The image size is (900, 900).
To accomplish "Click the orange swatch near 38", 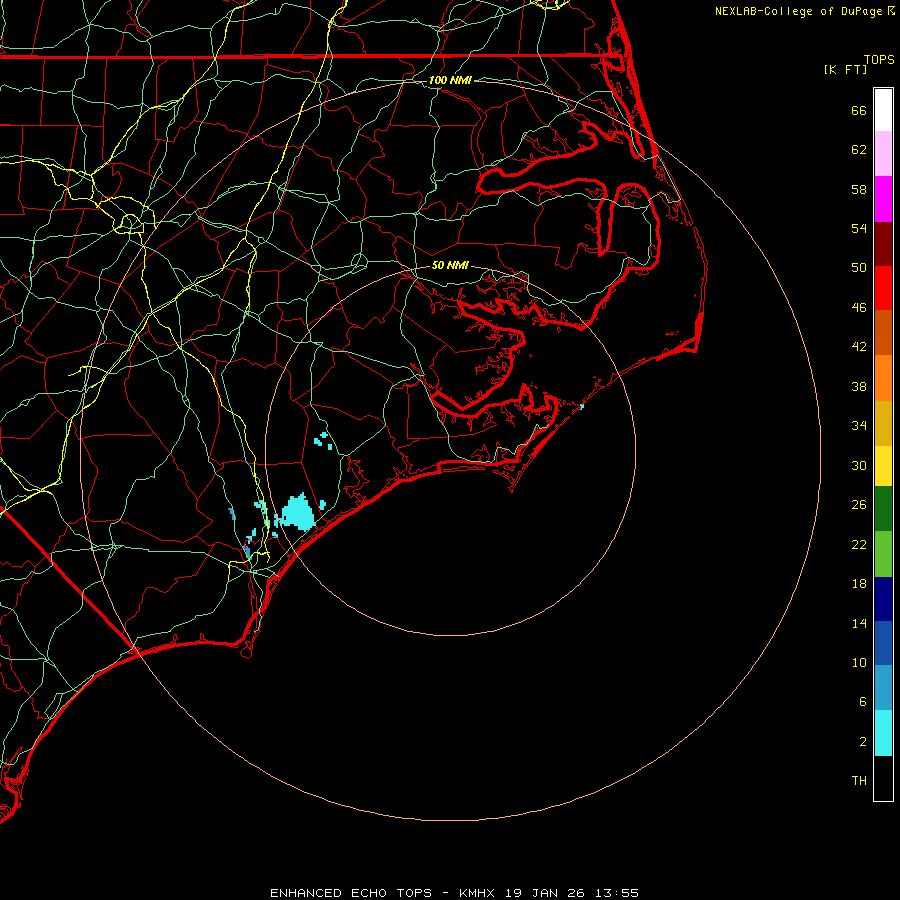I will coord(883,378).
